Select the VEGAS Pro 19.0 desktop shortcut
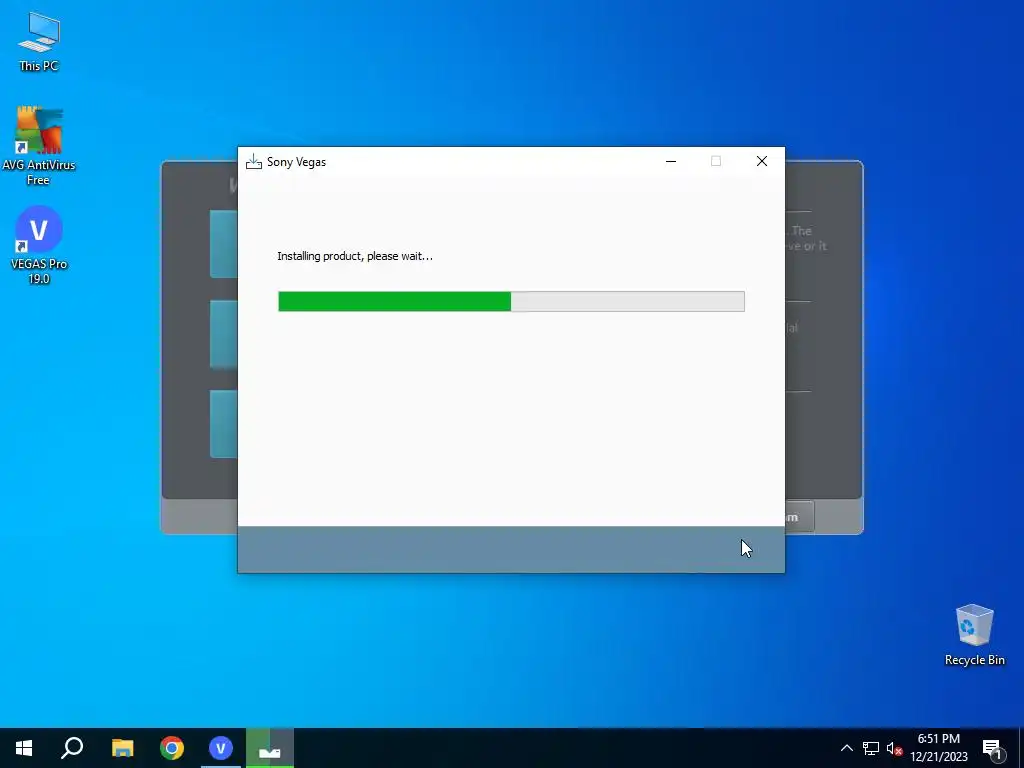Screen dimensions: 1024x768 [x=39, y=244]
